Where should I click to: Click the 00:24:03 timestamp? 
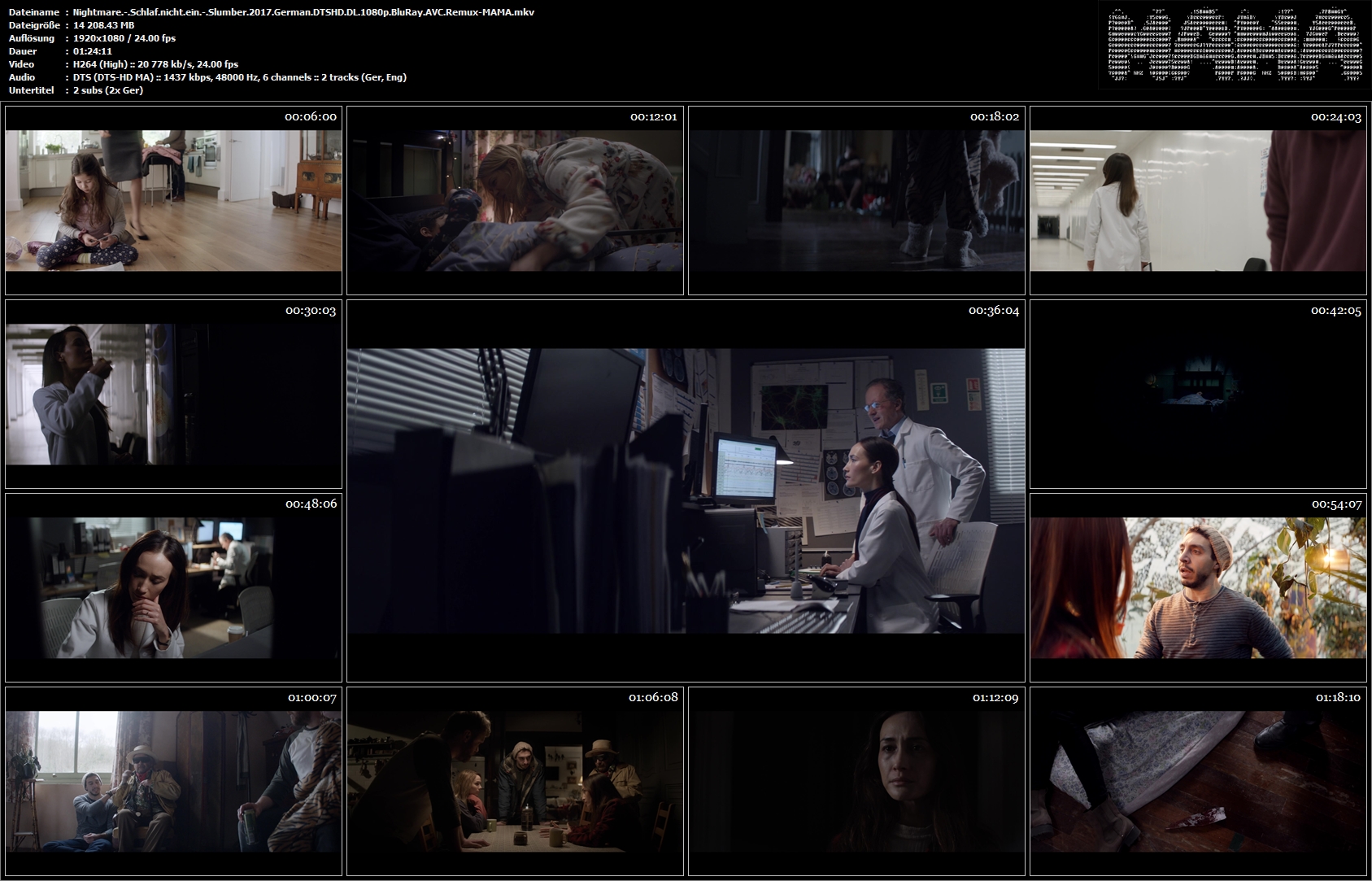click(x=1336, y=117)
